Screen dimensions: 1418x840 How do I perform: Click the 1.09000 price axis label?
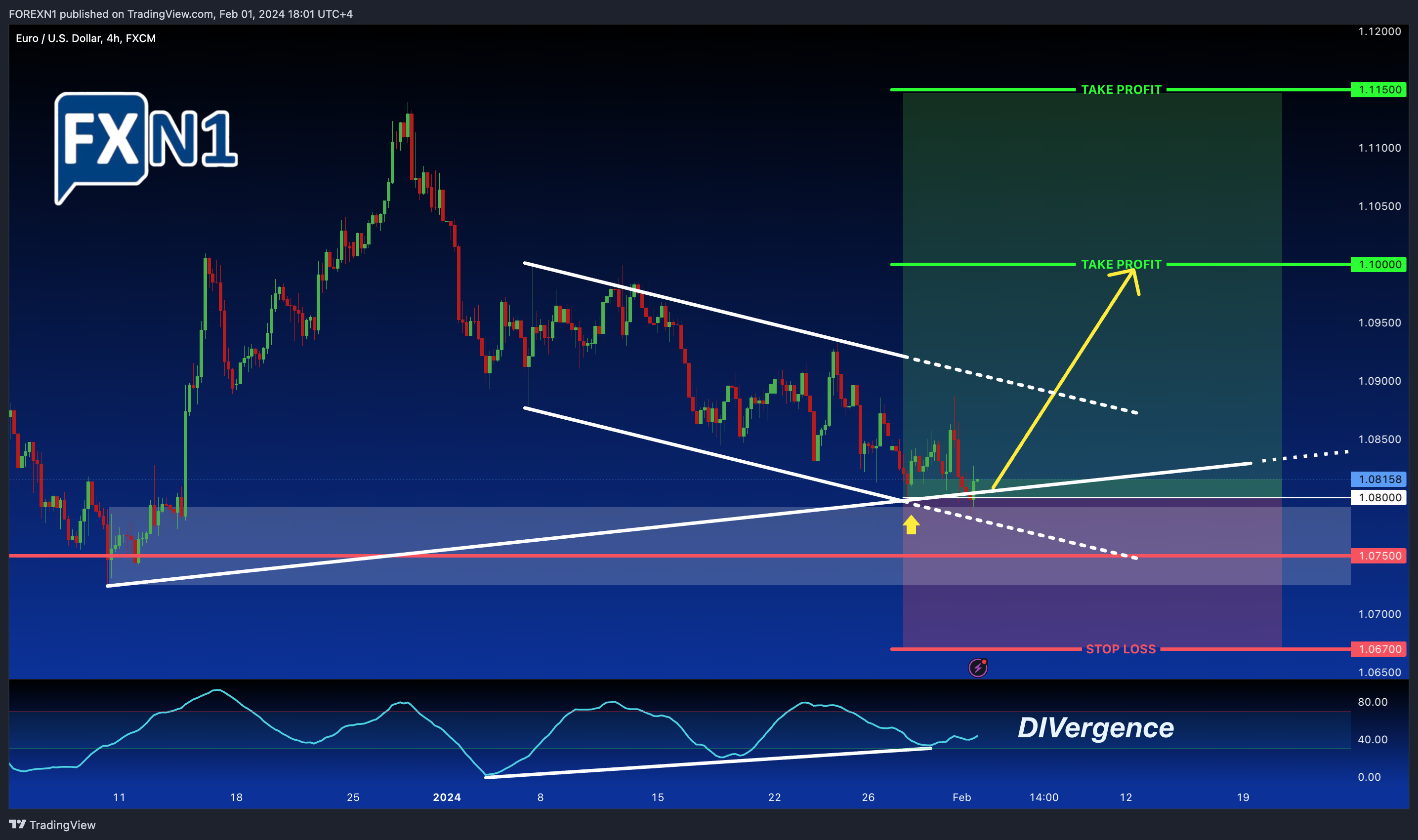click(x=1379, y=381)
